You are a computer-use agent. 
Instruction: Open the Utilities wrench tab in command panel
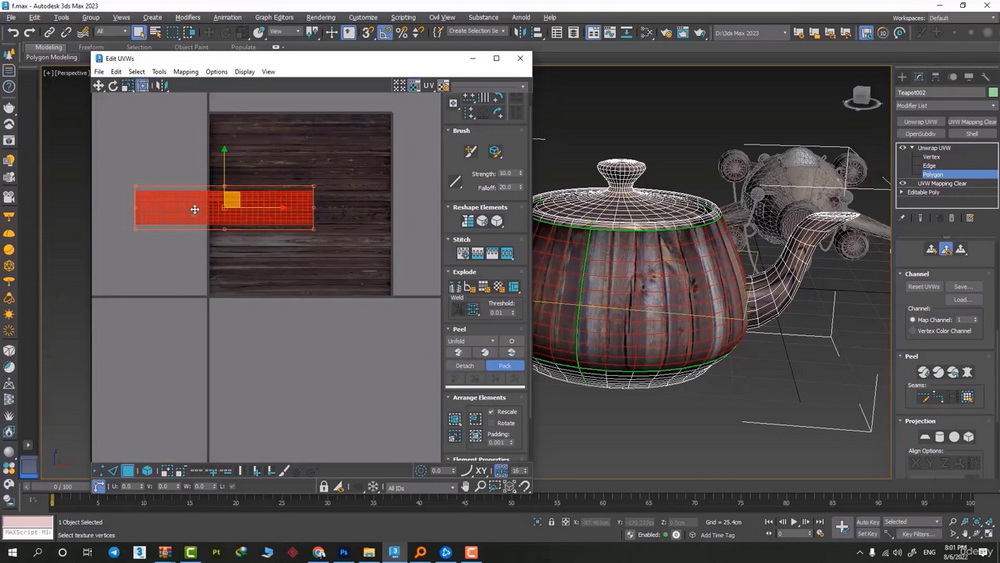[985, 77]
